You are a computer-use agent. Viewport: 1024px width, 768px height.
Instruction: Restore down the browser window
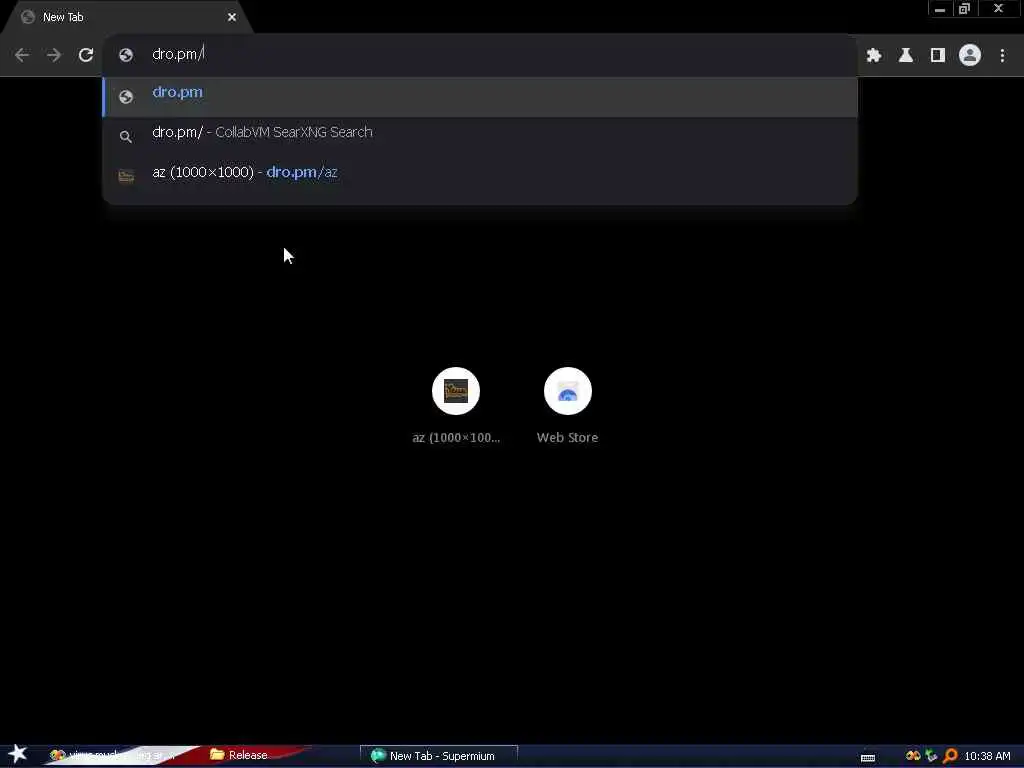[965, 9]
